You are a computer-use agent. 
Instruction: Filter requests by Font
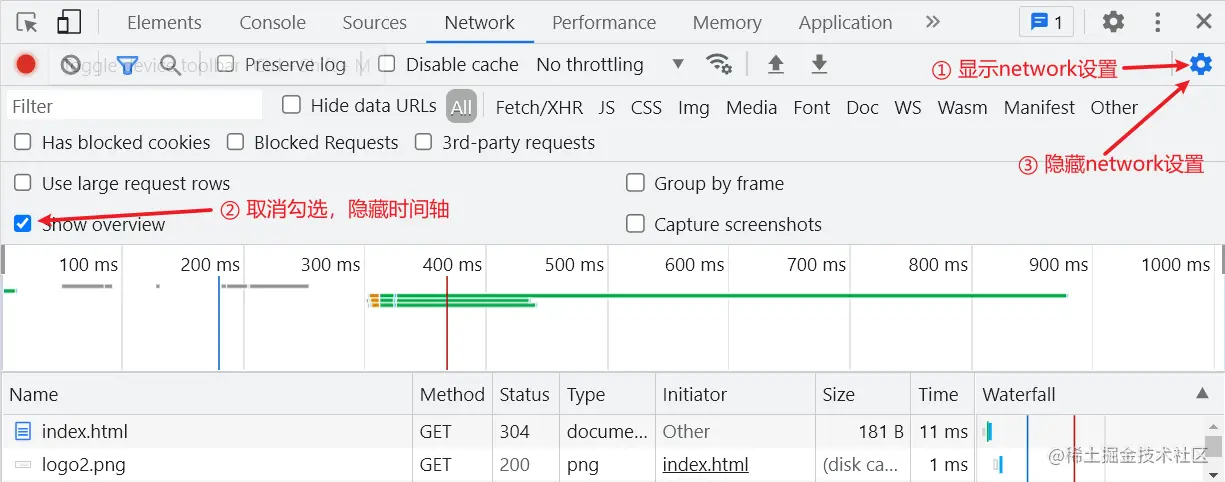pyautogui.click(x=812, y=107)
